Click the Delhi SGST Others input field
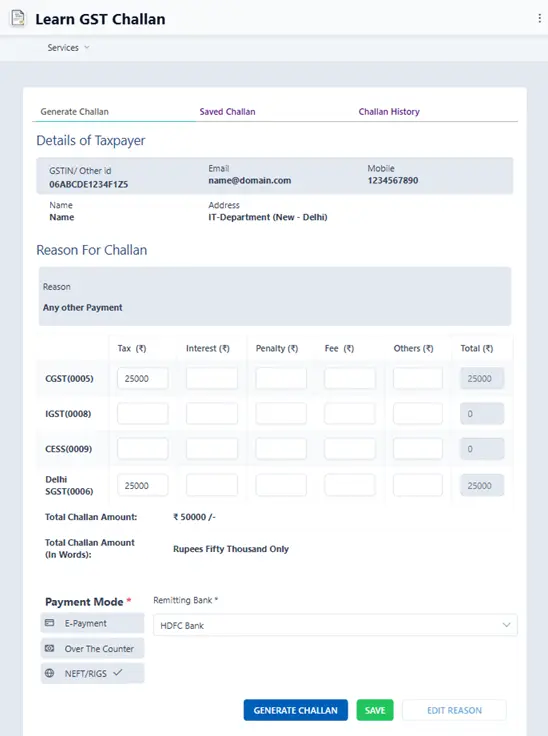The height and width of the screenshot is (736, 548). [418, 485]
